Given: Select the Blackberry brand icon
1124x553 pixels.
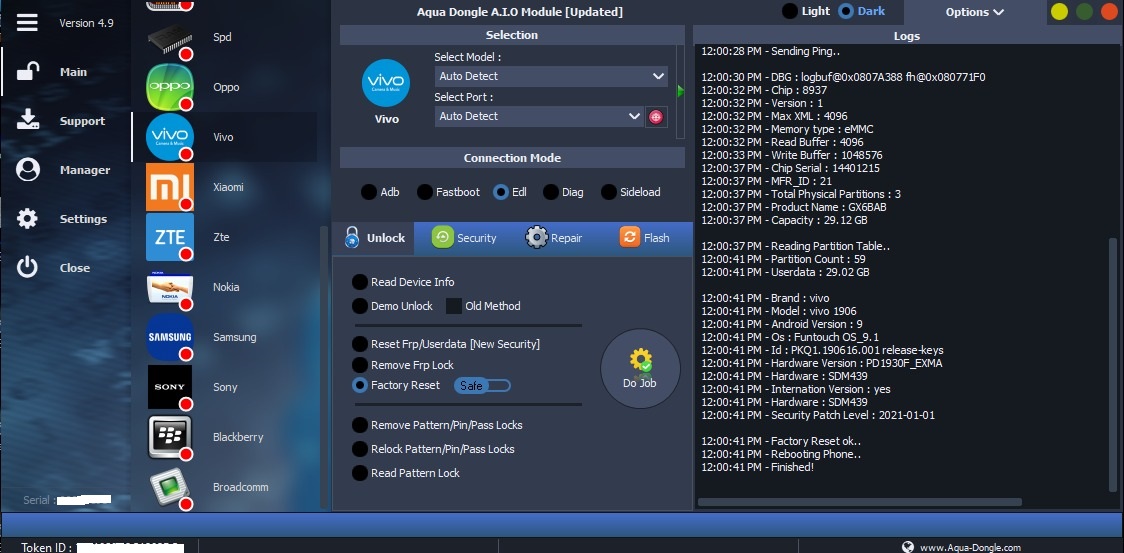Looking at the screenshot, I should pyautogui.click(x=170, y=437).
